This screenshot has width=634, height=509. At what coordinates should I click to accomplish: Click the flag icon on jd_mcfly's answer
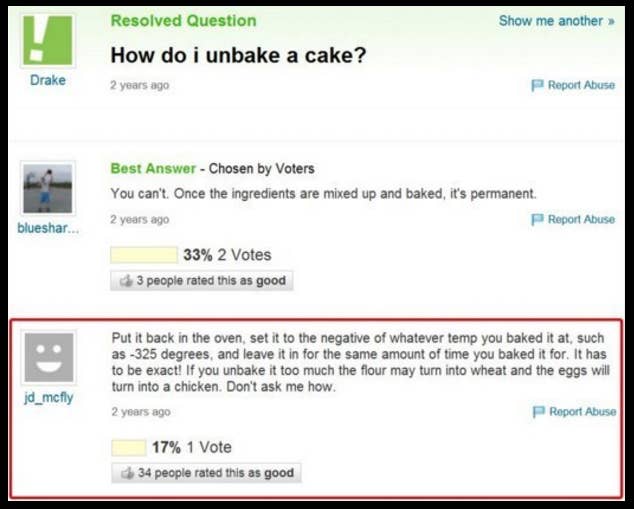click(x=539, y=412)
